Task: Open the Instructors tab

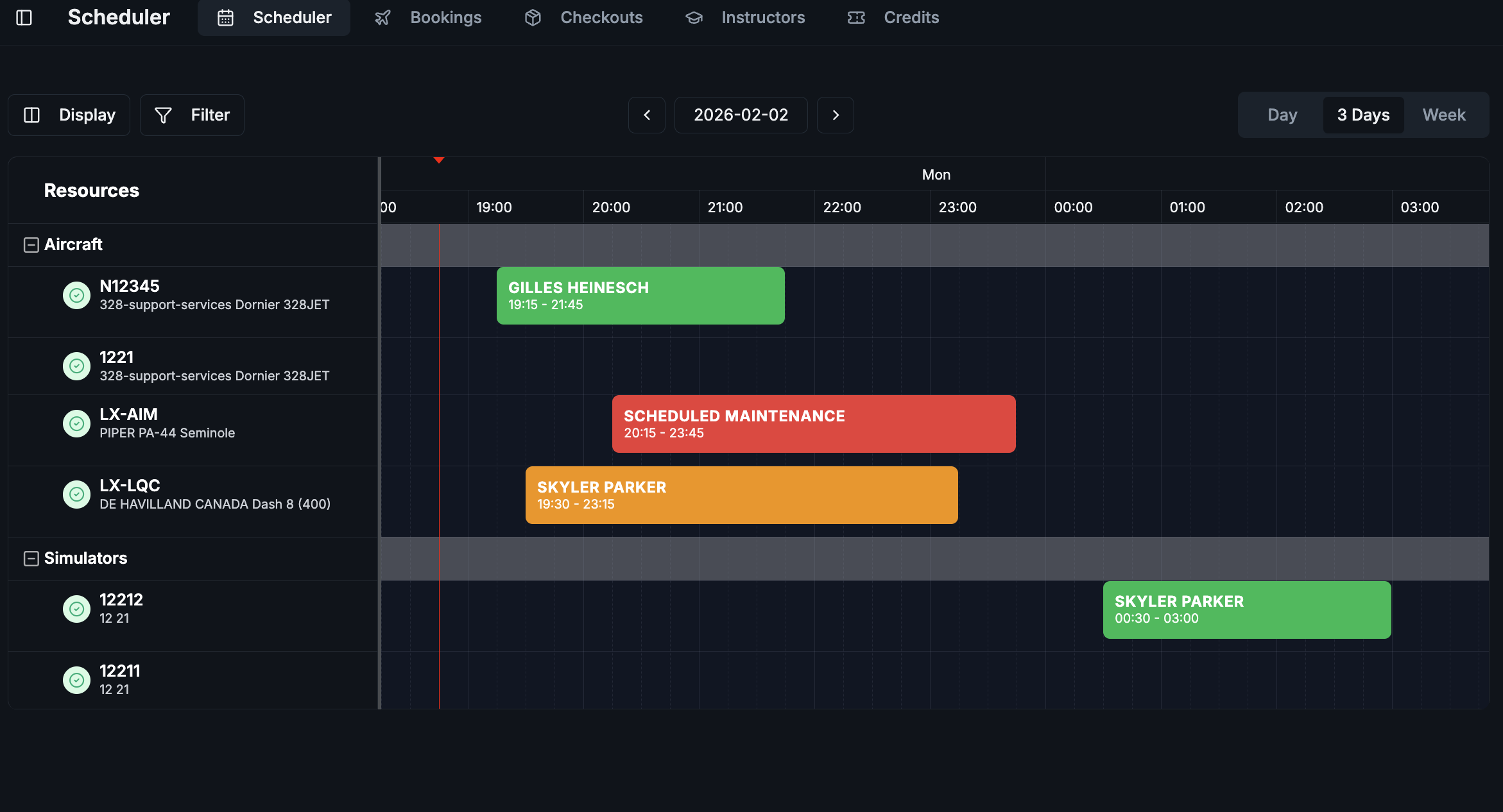Action: [x=745, y=17]
